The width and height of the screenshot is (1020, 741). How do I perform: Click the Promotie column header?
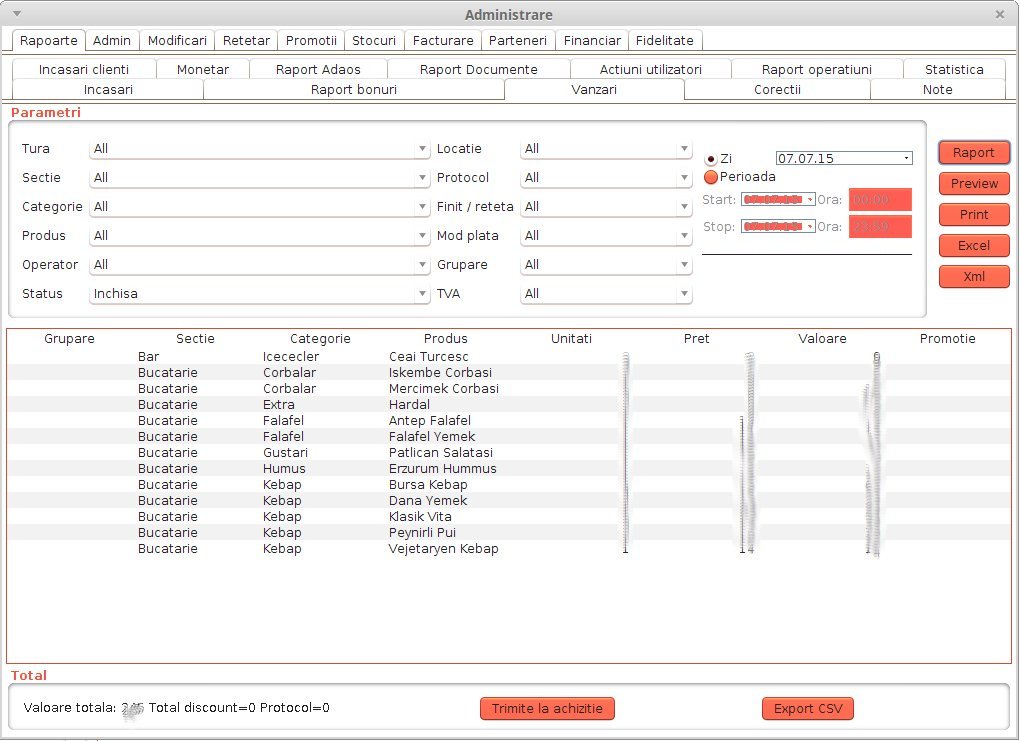click(x=947, y=339)
